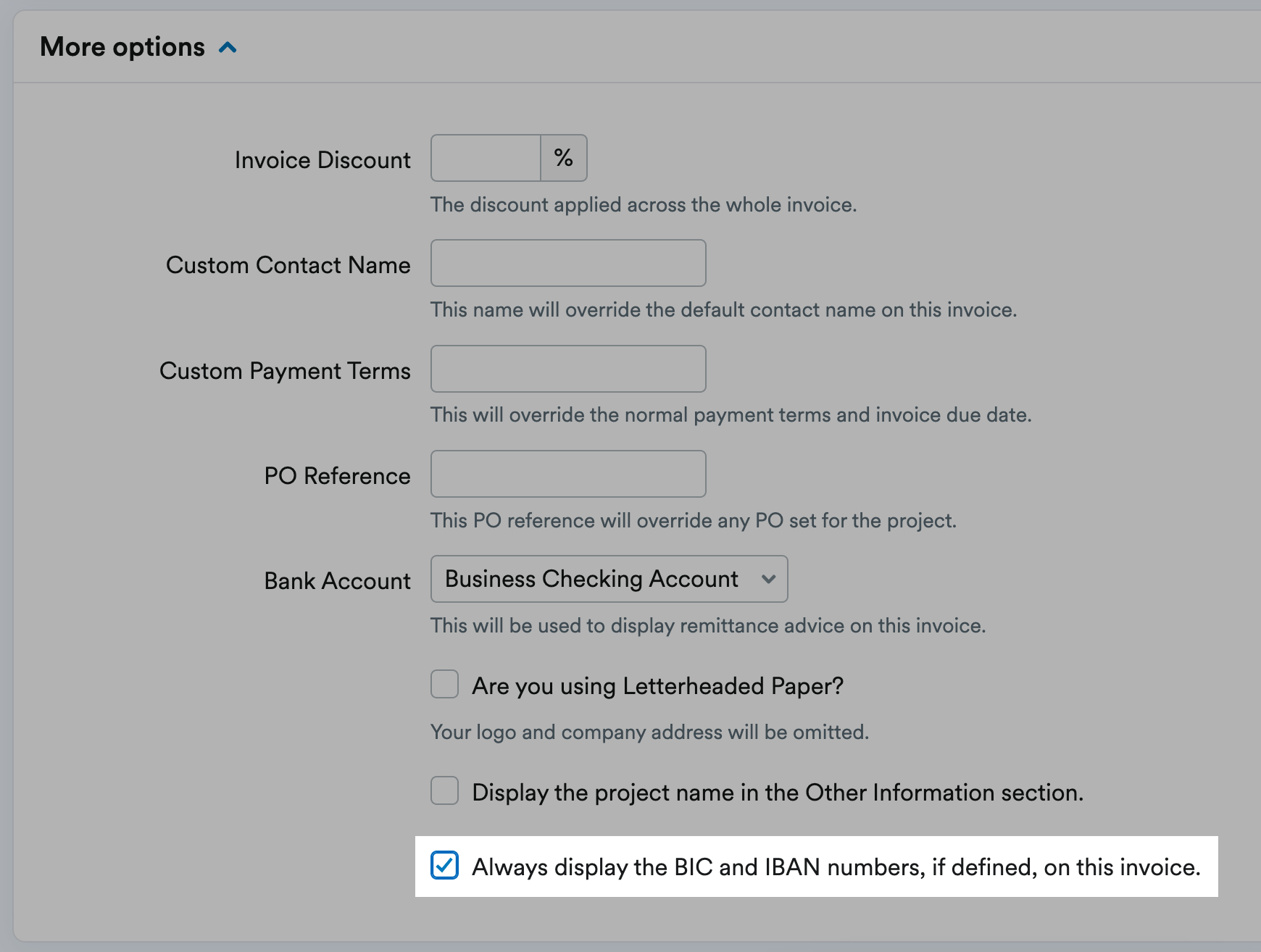The width and height of the screenshot is (1261, 952).
Task: Click the Bank Account label
Action: tap(337, 580)
